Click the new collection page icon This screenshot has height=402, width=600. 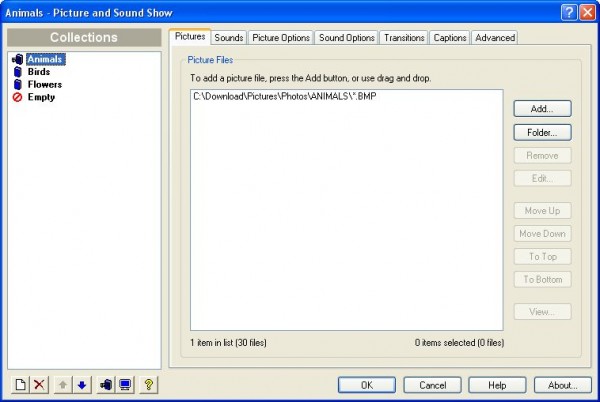21,384
